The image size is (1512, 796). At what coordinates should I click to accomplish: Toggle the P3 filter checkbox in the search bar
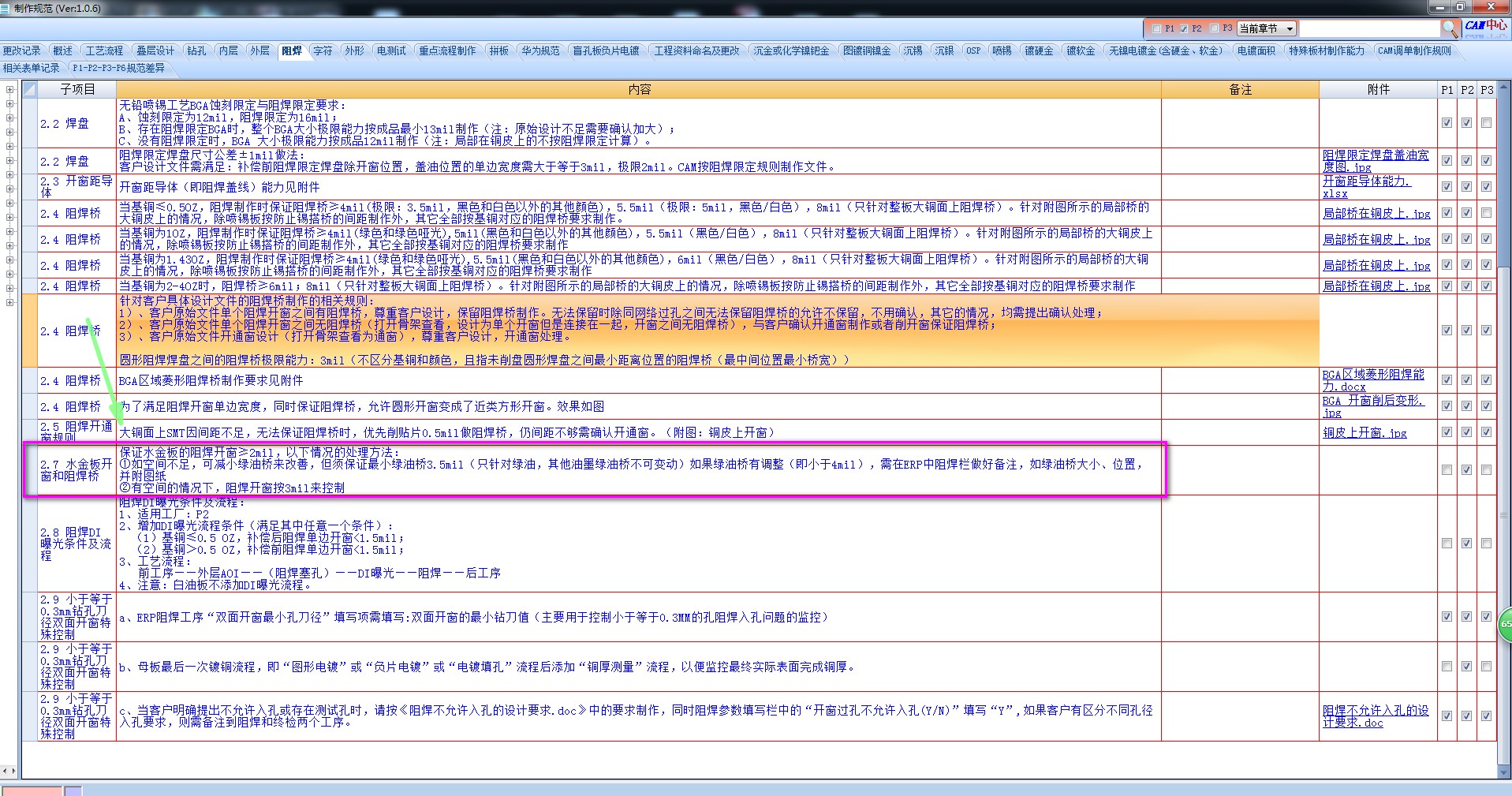coord(1215,28)
